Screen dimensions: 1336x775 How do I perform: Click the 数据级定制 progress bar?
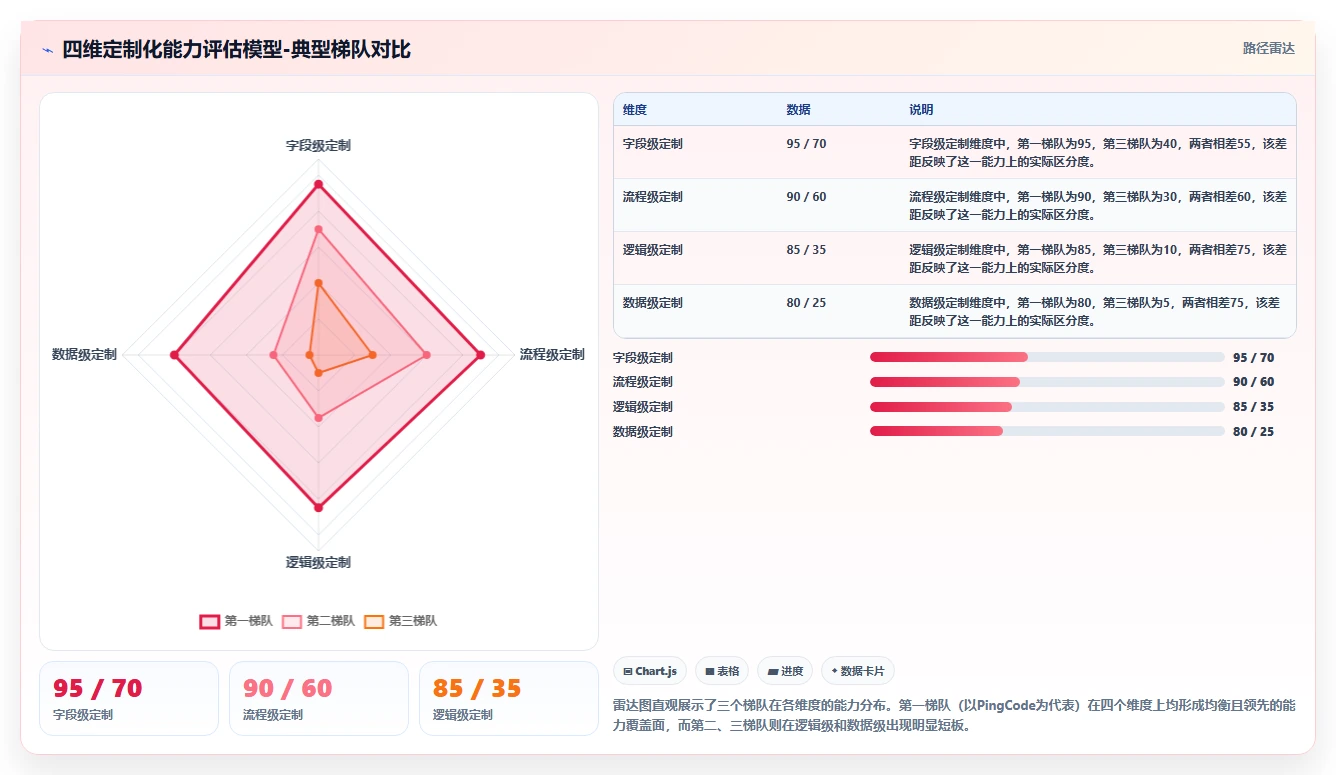coord(1047,431)
